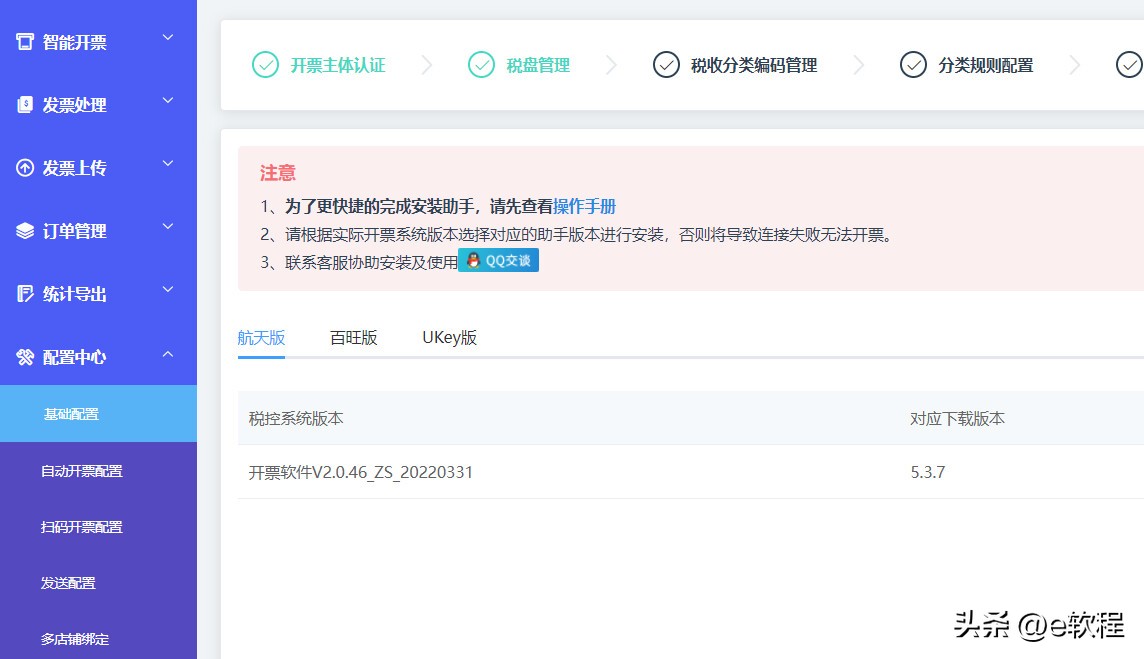Collapse the 配置中心 submenu
1144x659 pixels.
[x=167, y=353]
